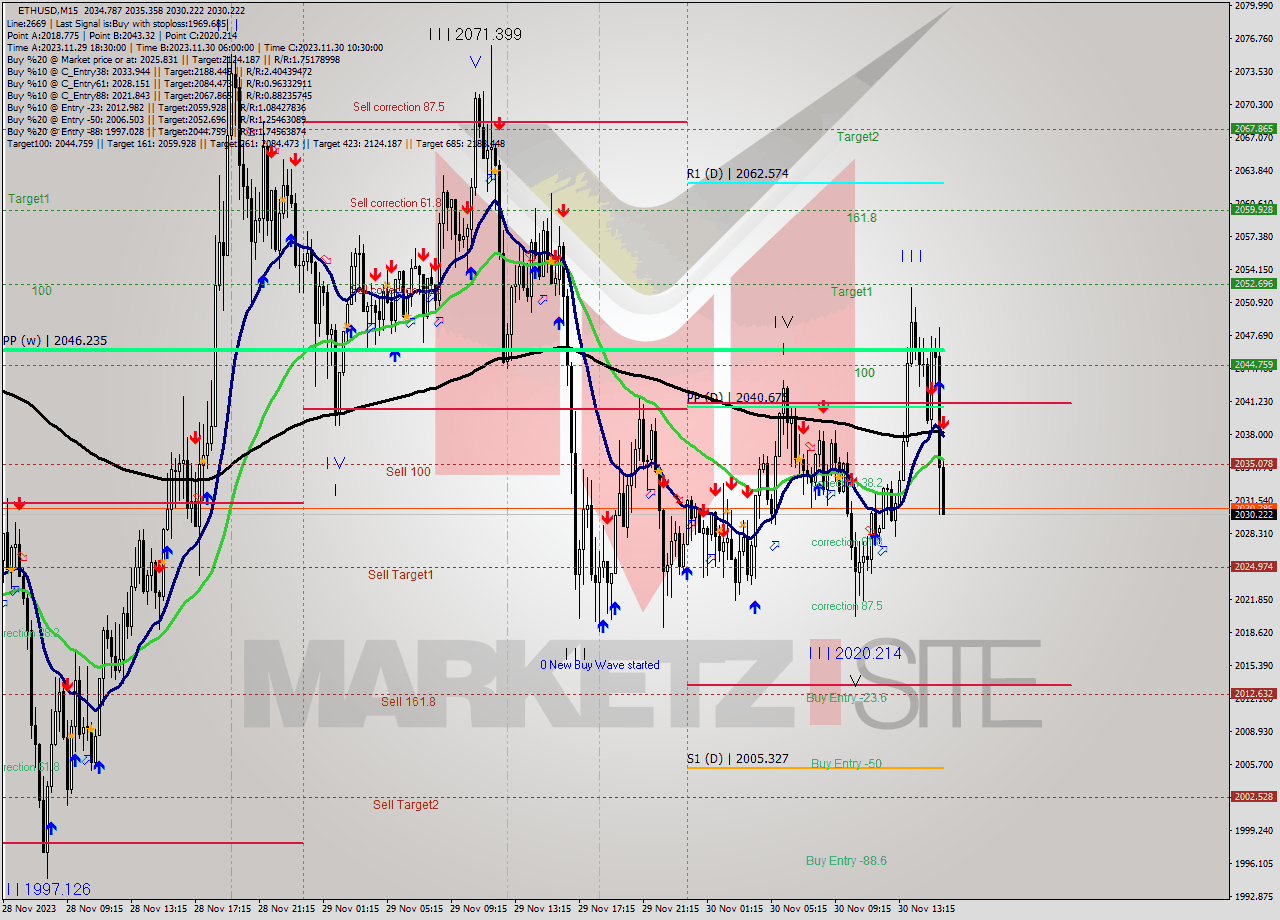Select '28 Nov 17:15' on the time axis

tap(225, 909)
